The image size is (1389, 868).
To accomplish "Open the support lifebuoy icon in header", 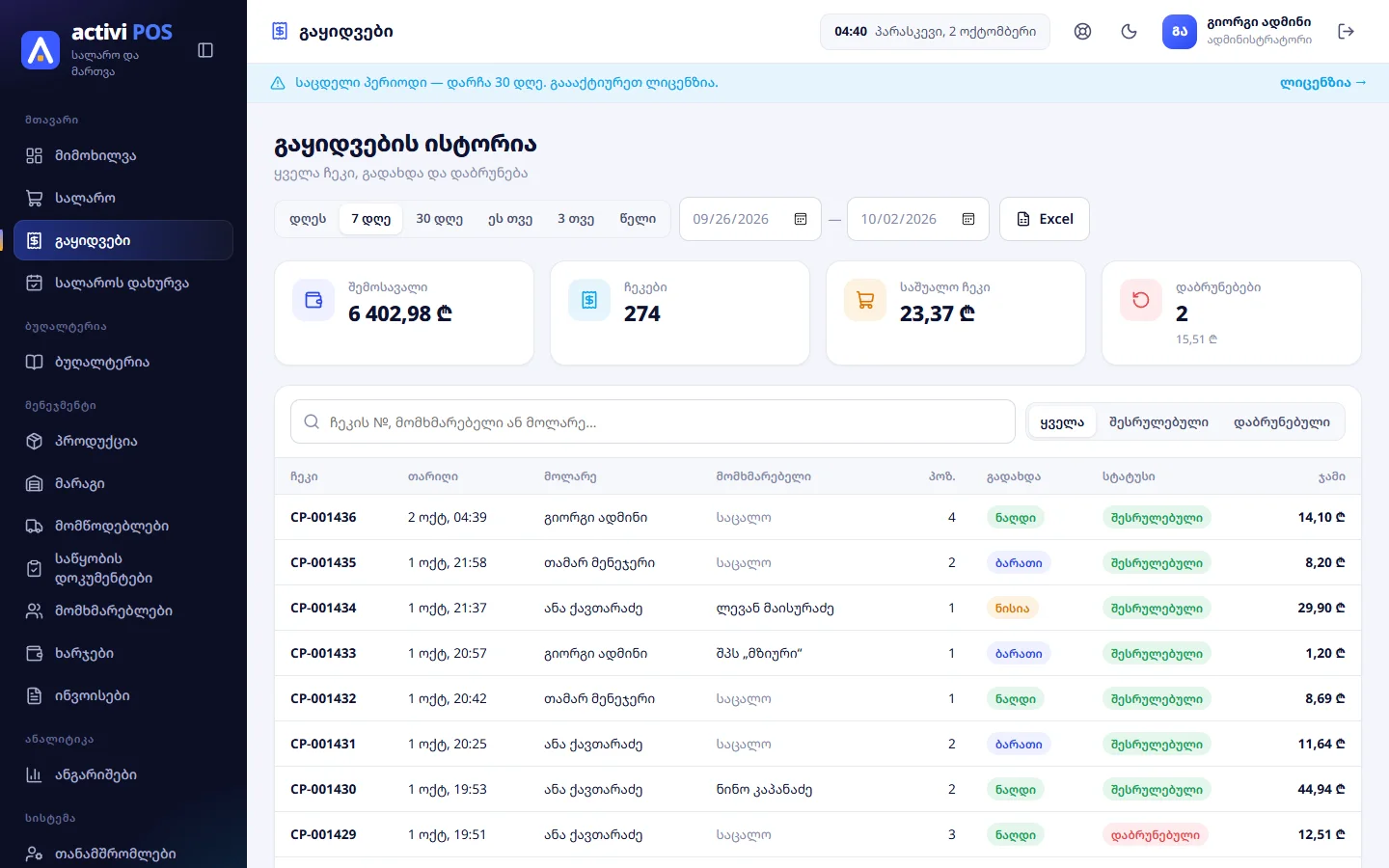I will click(1083, 32).
